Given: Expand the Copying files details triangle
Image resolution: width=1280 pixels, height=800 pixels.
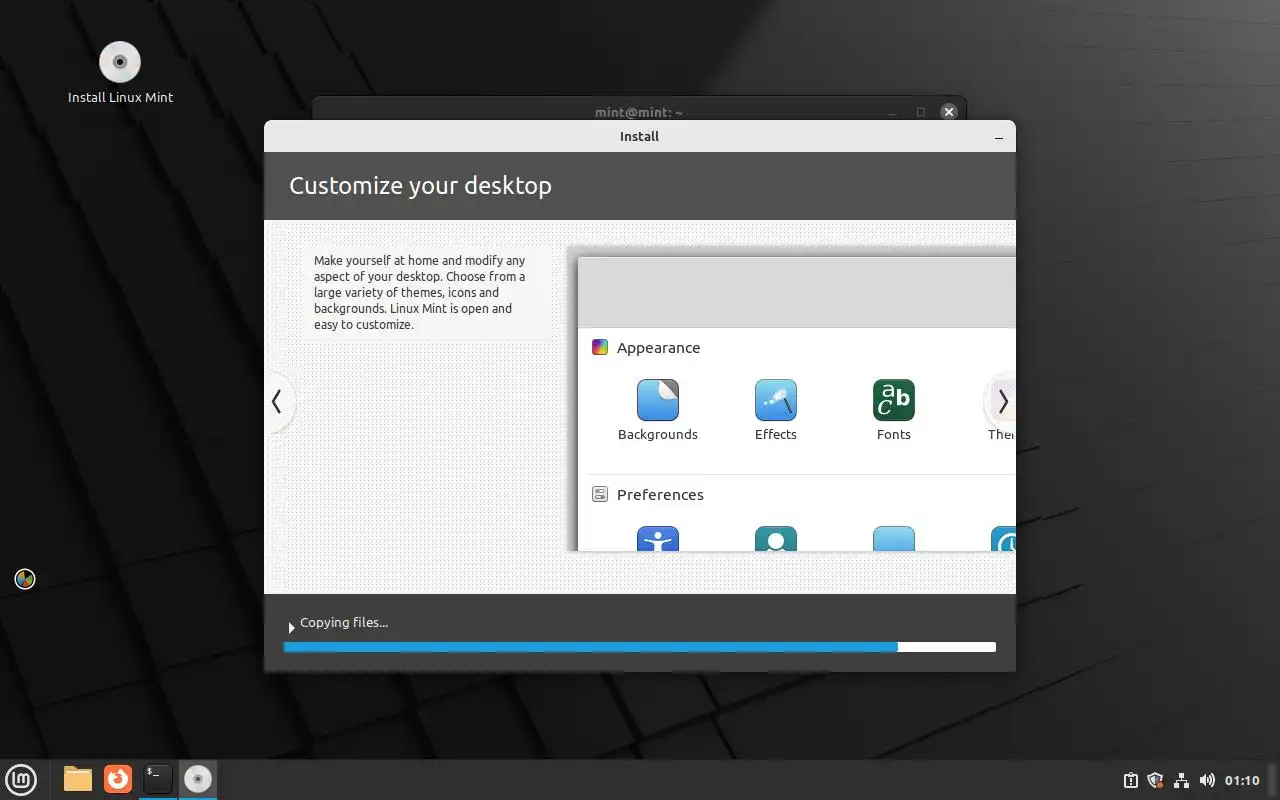Looking at the screenshot, I should point(291,627).
